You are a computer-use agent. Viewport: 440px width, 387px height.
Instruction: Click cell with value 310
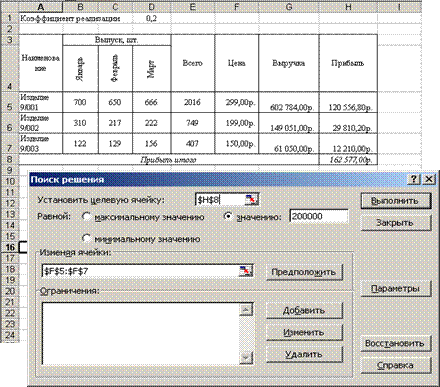(80, 123)
